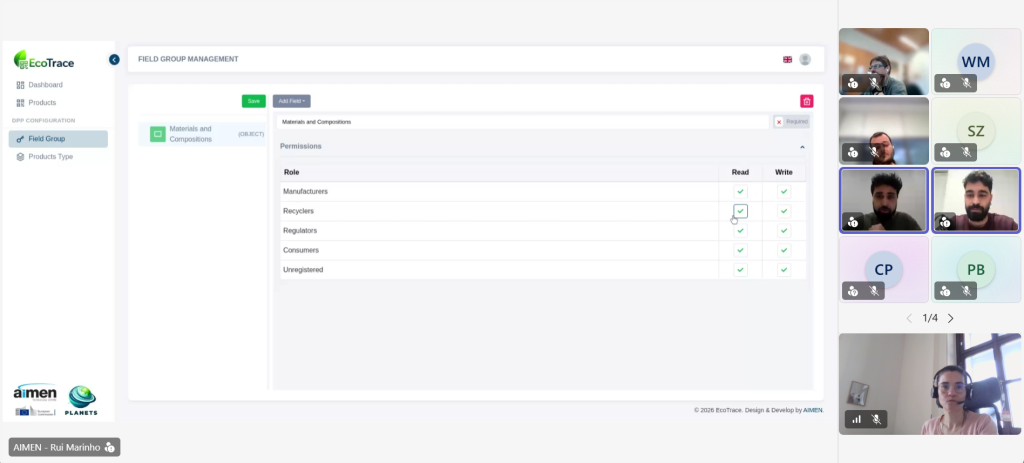This screenshot has height=463, width=1024.
Task: Toggle the Required switch
Action: [791, 122]
